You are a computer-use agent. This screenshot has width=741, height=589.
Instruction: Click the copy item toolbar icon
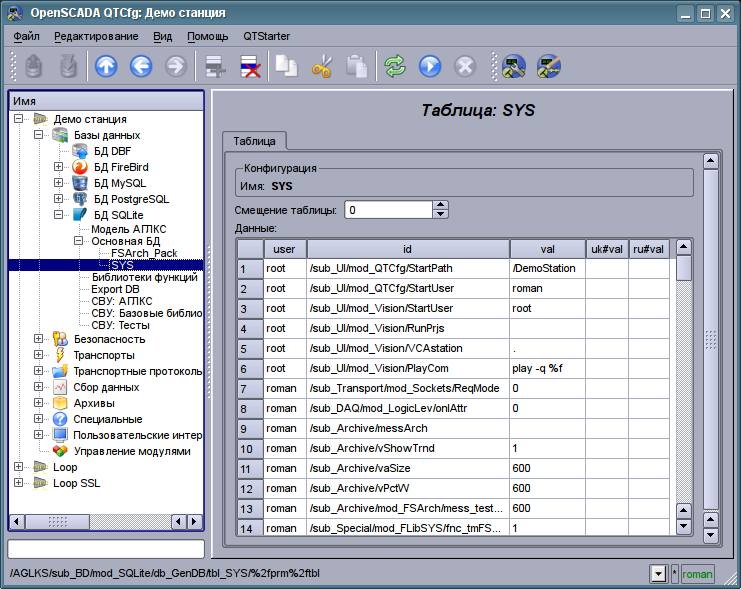point(286,66)
